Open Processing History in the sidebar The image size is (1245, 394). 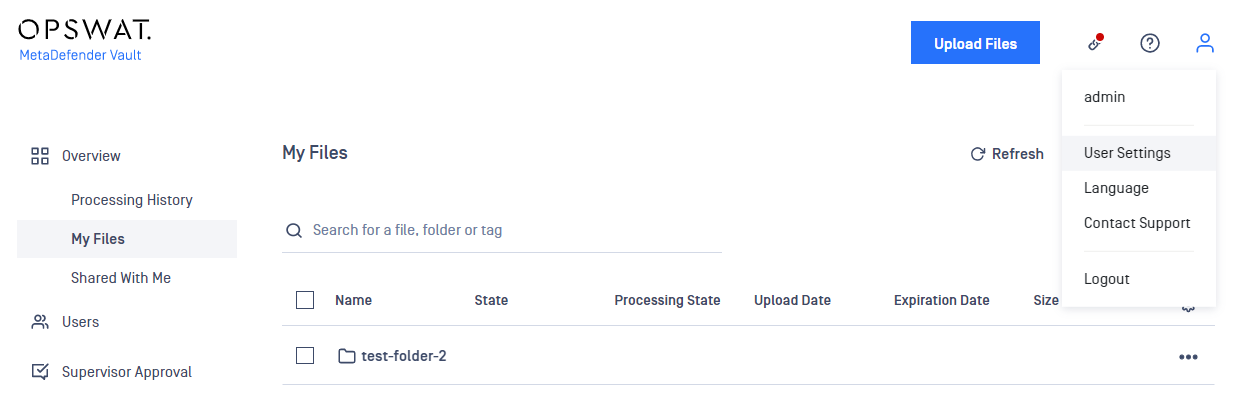pyautogui.click(x=132, y=200)
